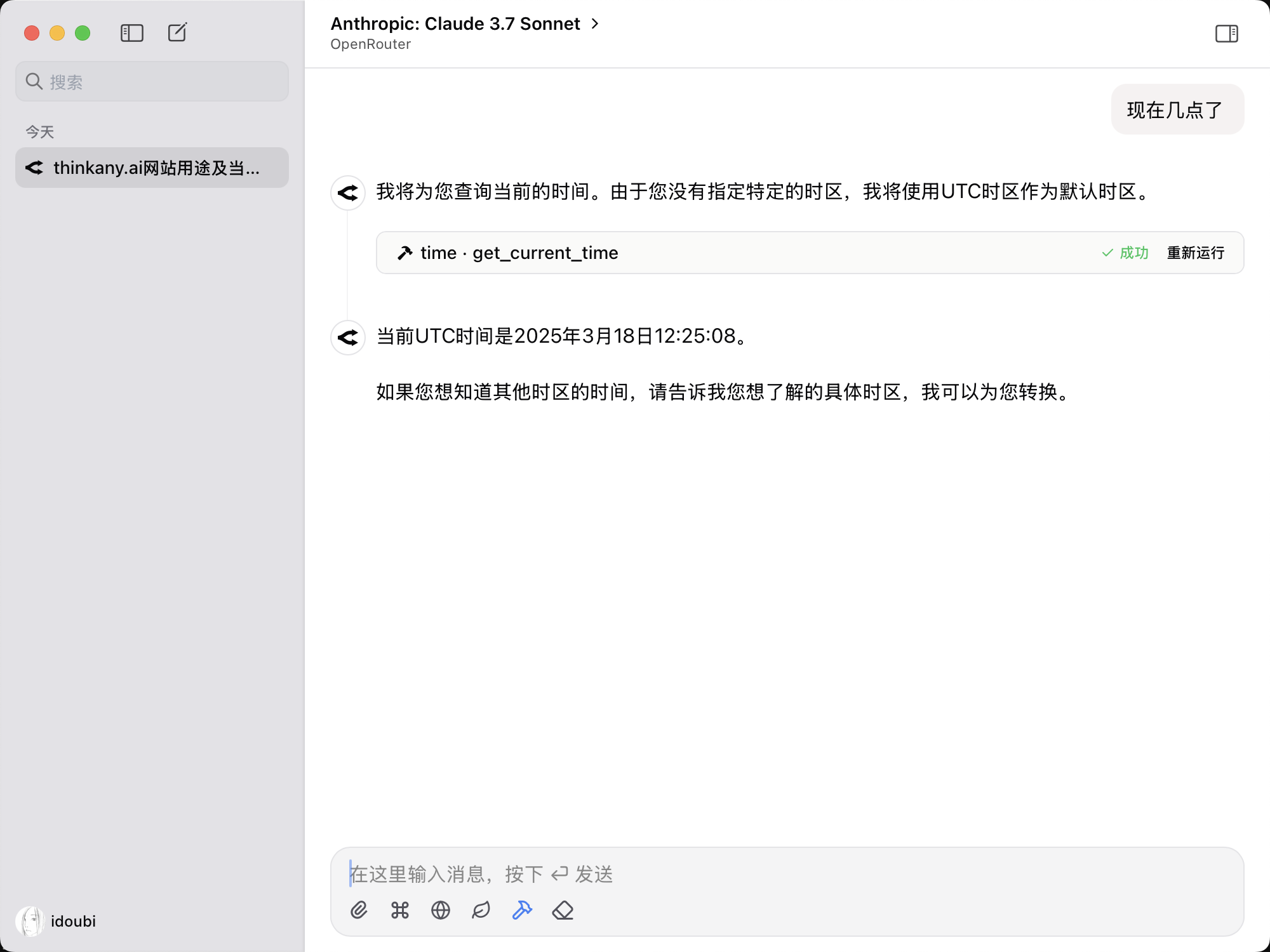Viewport: 1270px width, 952px height.
Task: Toggle the left sidebar panel icon
Action: tap(132, 33)
